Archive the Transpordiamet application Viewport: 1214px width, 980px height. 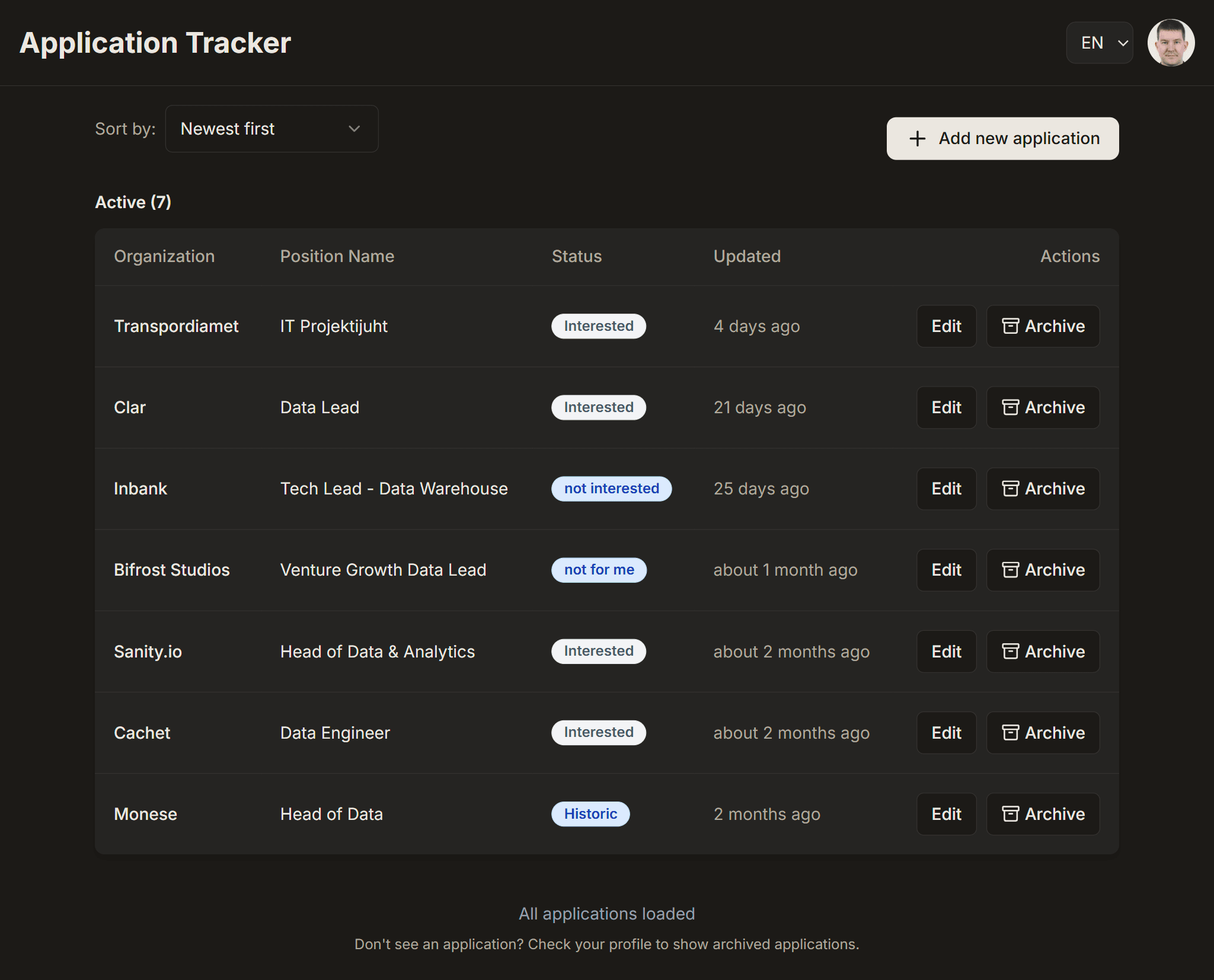1043,326
